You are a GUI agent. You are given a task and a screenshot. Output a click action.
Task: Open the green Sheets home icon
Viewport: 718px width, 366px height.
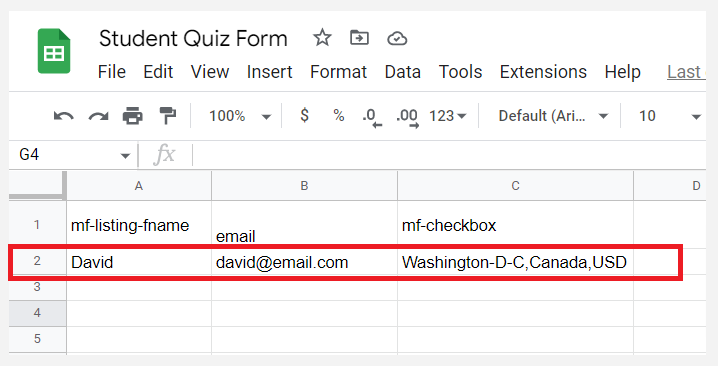[54, 51]
